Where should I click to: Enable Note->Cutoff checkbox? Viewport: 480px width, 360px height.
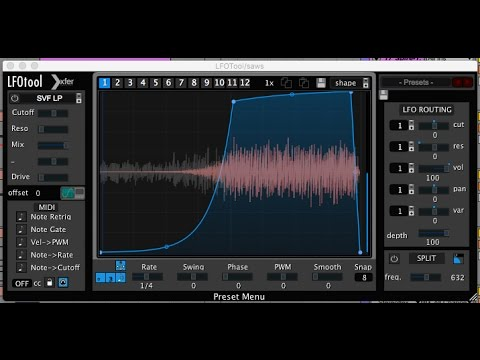click(x=21, y=267)
